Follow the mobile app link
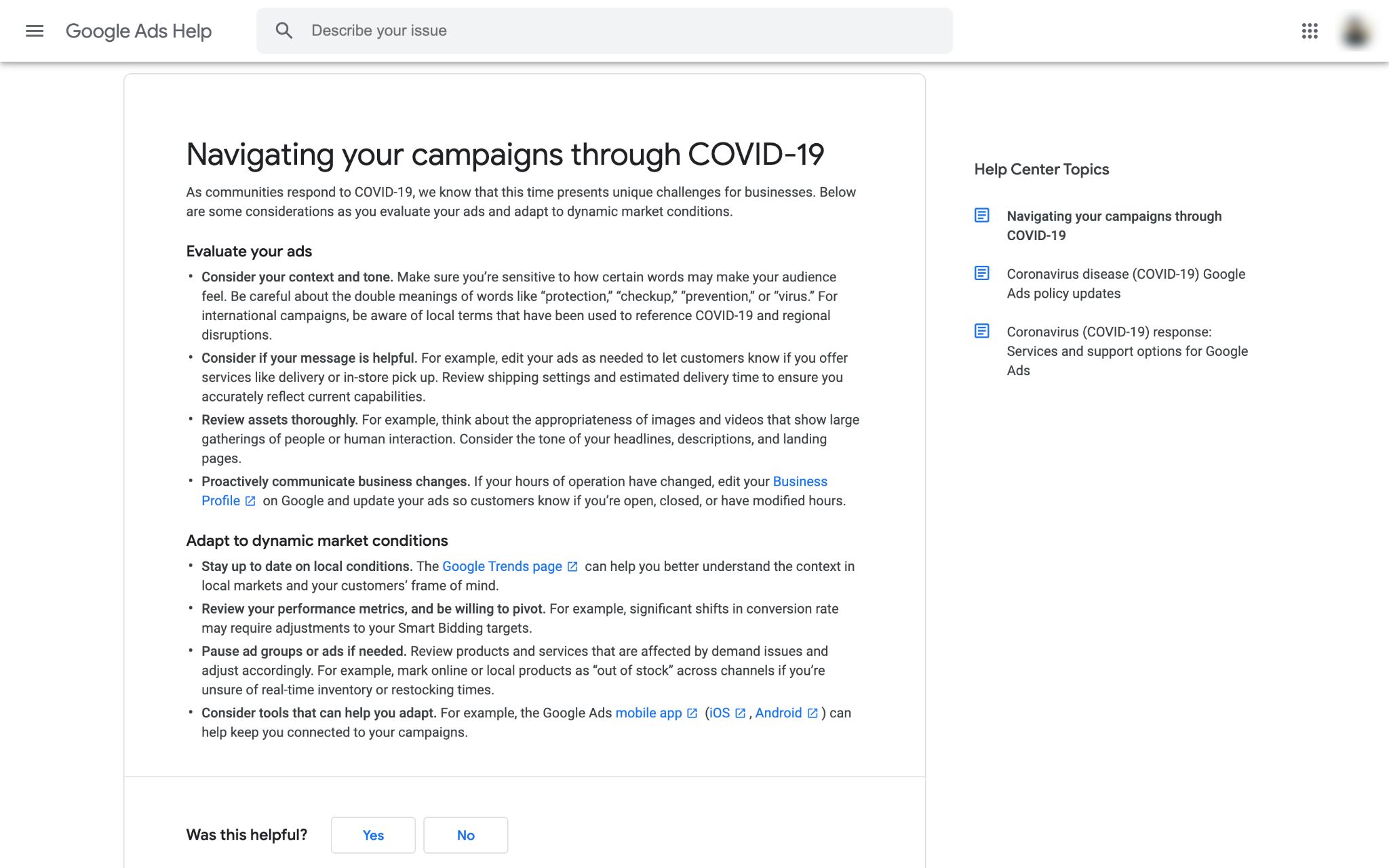The height and width of the screenshot is (868, 1389). click(x=648, y=713)
